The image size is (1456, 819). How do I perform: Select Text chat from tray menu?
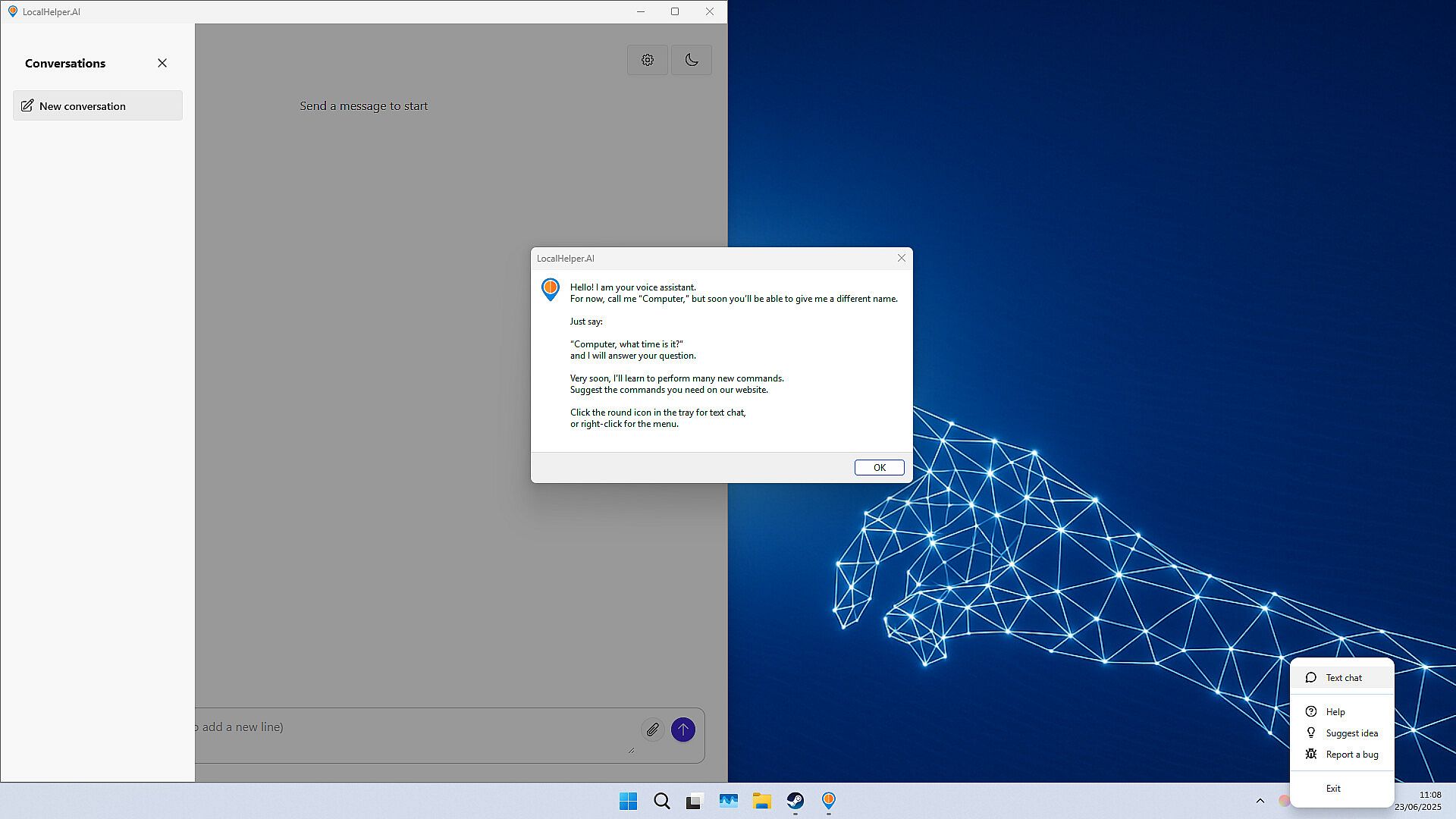[x=1343, y=678]
